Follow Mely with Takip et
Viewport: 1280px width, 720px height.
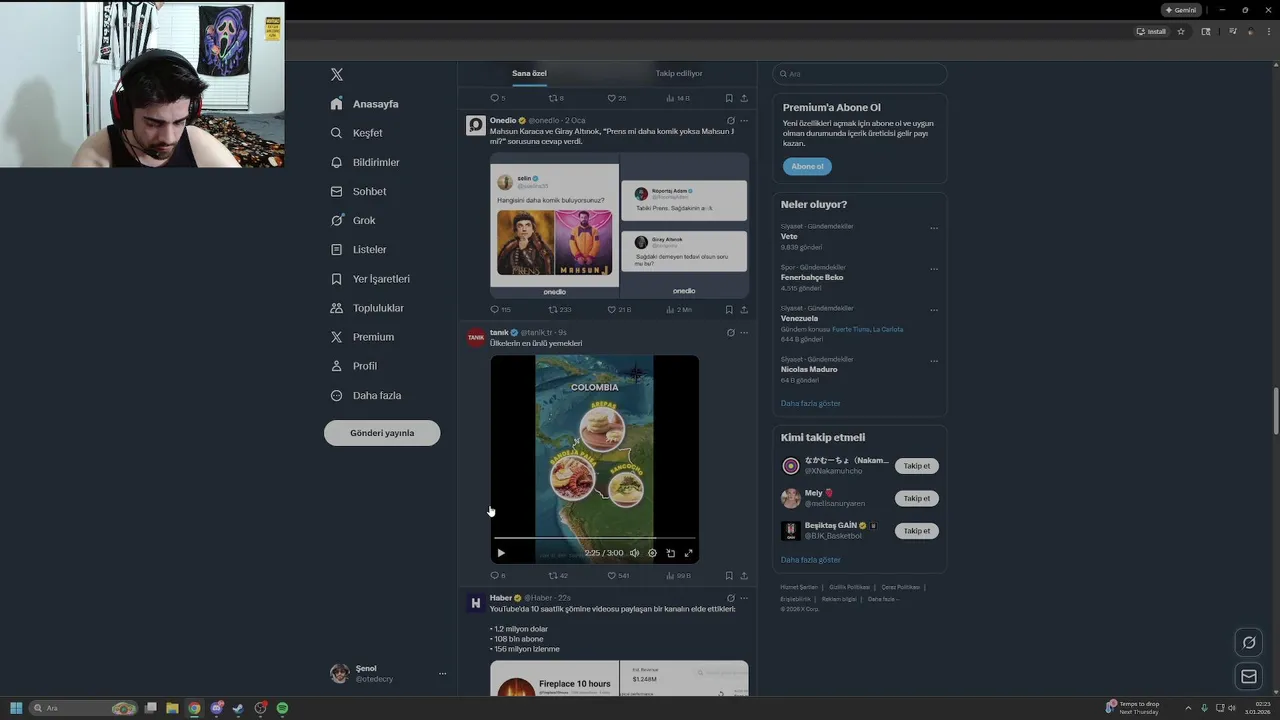tap(917, 498)
